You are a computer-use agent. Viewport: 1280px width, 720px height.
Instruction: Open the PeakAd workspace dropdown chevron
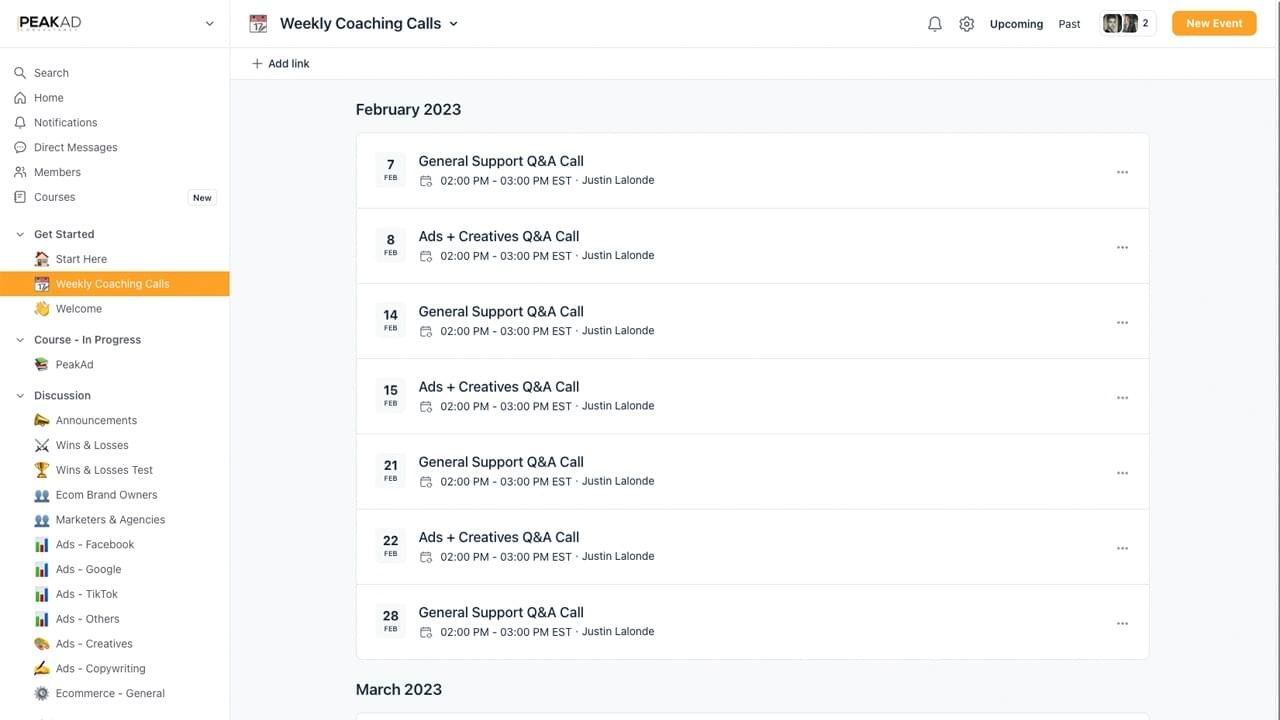(209, 24)
